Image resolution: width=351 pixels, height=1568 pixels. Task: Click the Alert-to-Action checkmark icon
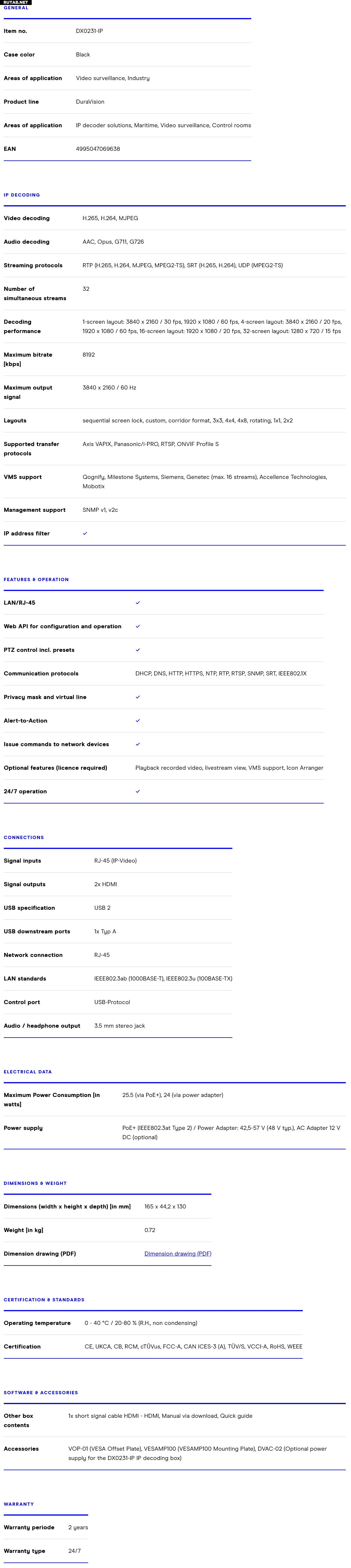[138, 721]
